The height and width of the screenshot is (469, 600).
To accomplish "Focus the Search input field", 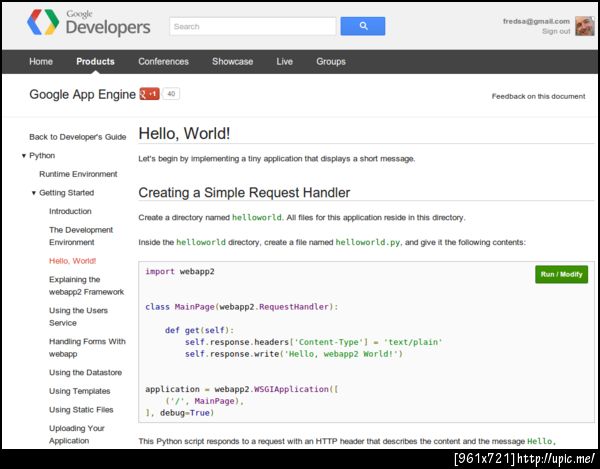I will (x=253, y=26).
